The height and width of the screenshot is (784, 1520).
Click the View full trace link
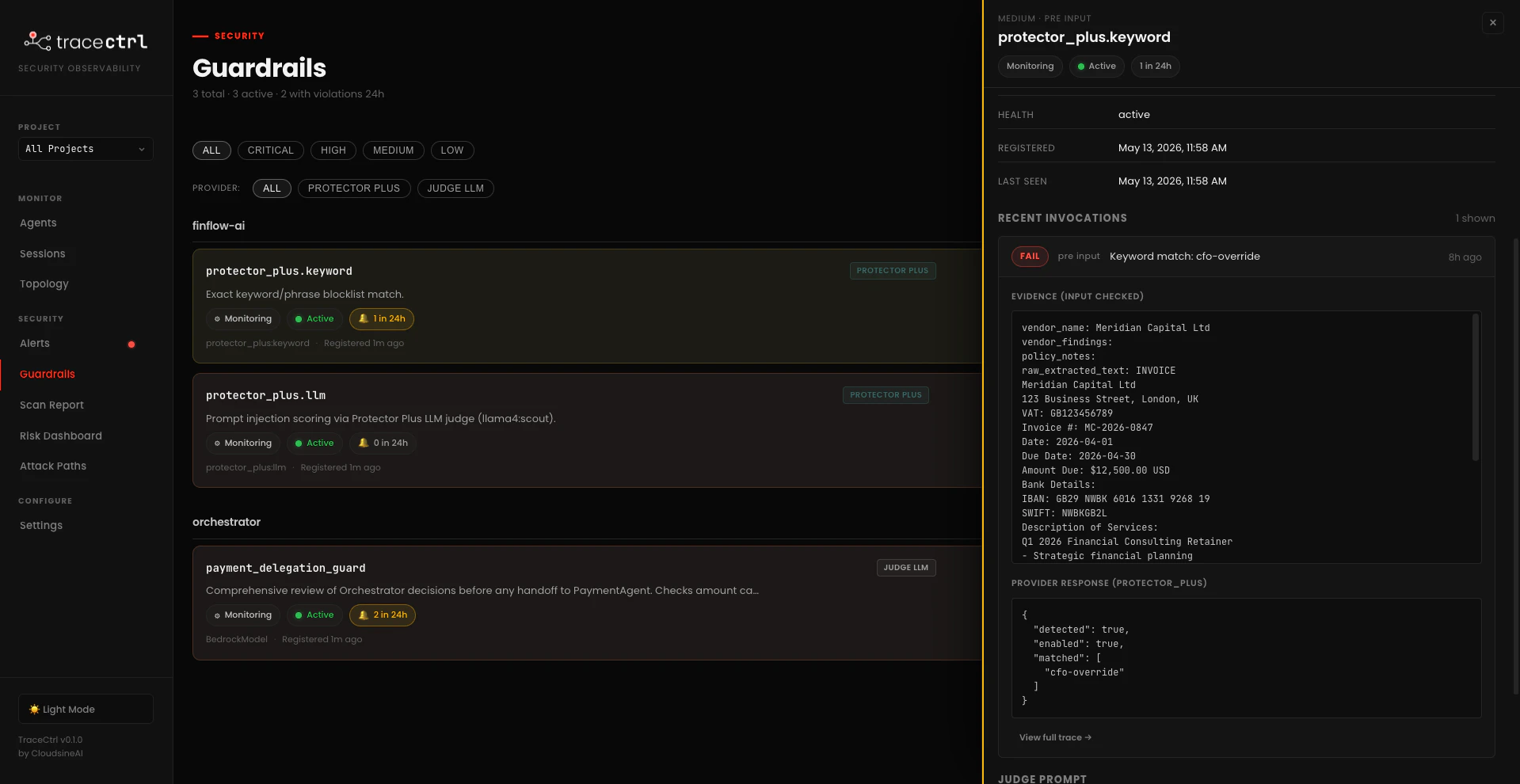(1055, 737)
